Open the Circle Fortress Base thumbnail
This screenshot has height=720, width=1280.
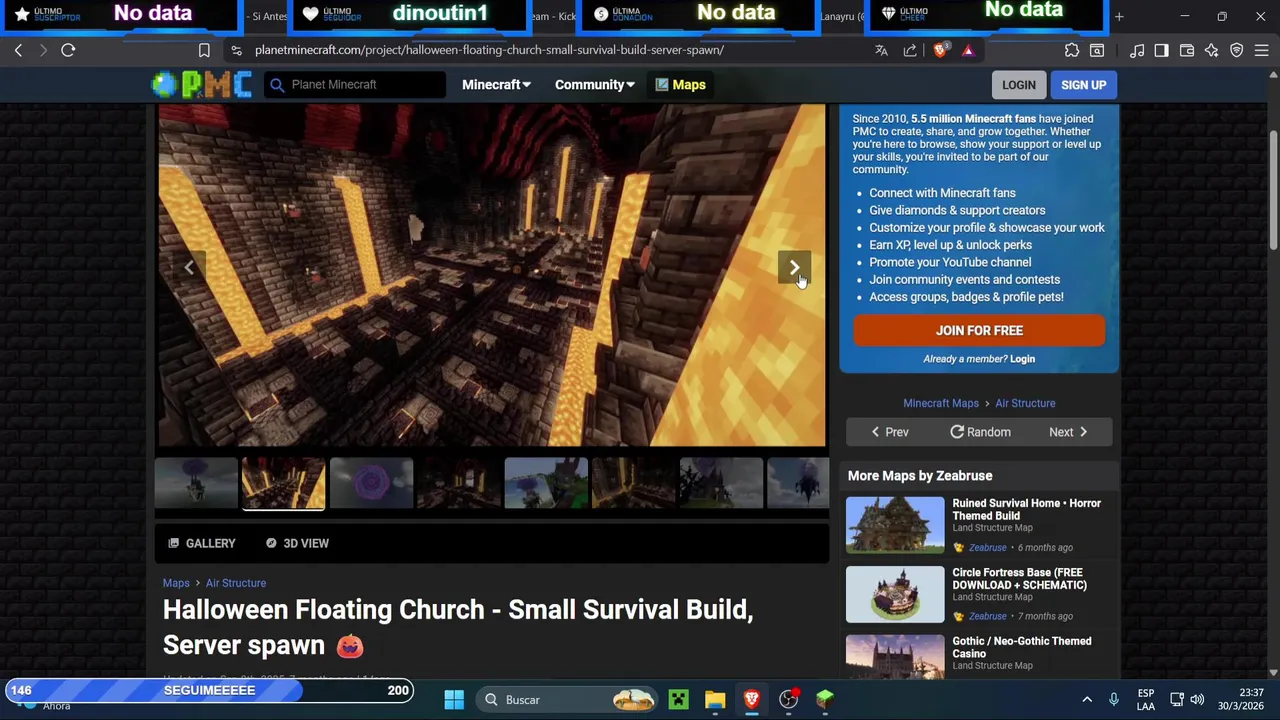coord(895,594)
